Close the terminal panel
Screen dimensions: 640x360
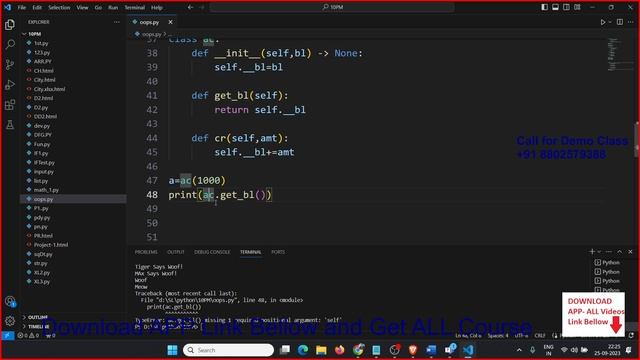[630, 252]
